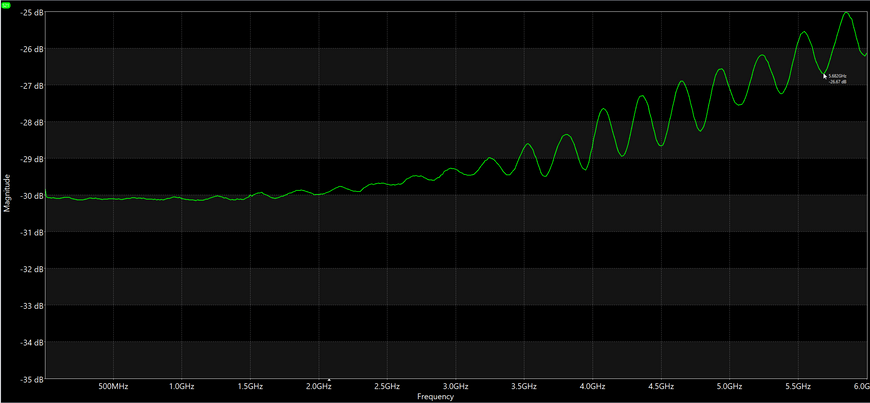Viewport: 870px width, 403px height.
Task: Click the 1.0GHz frequency tick label
Action: pos(181,386)
